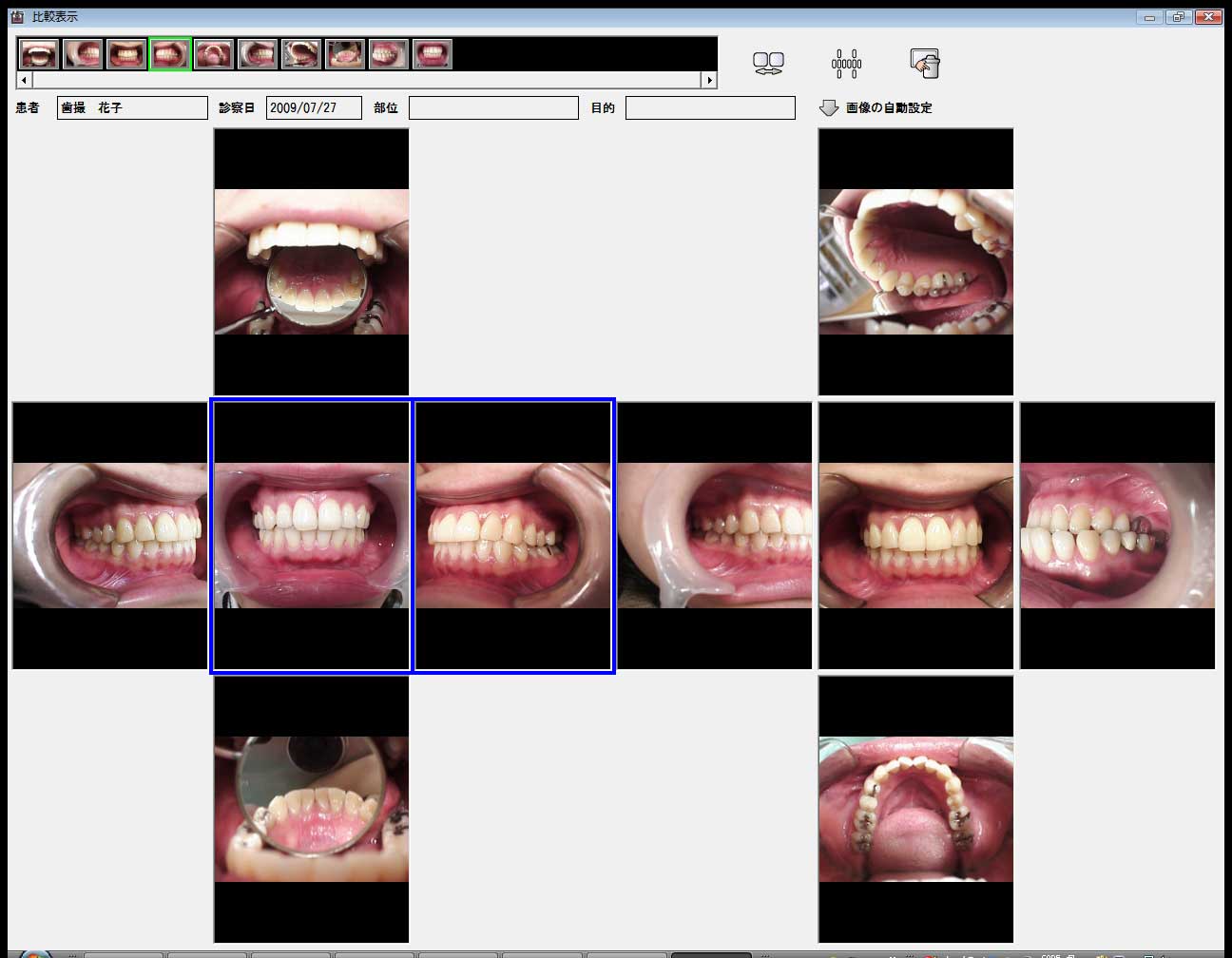
Task: Select upper anterior mirror photo at top left
Action: point(312,262)
